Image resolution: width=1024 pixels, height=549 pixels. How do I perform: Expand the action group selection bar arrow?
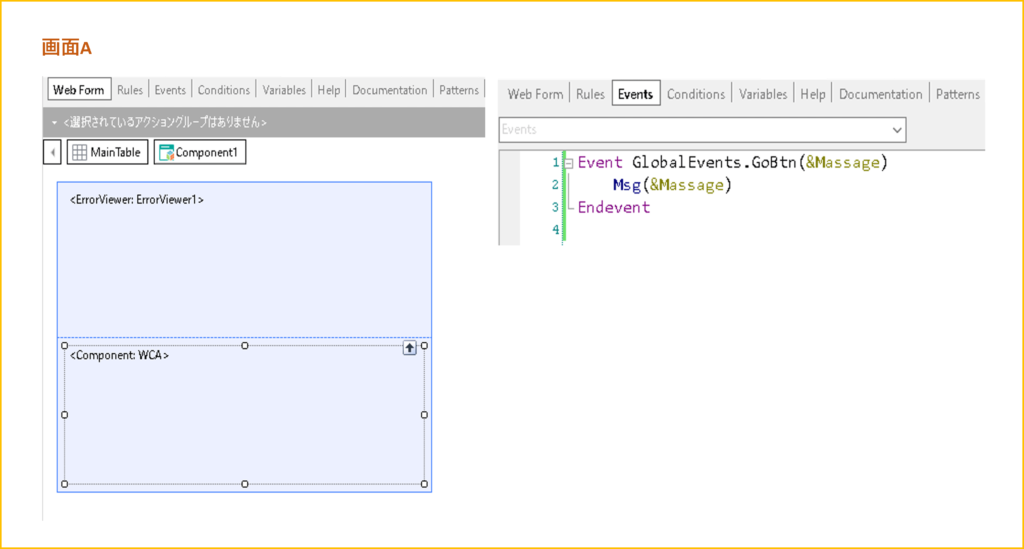pos(55,122)
